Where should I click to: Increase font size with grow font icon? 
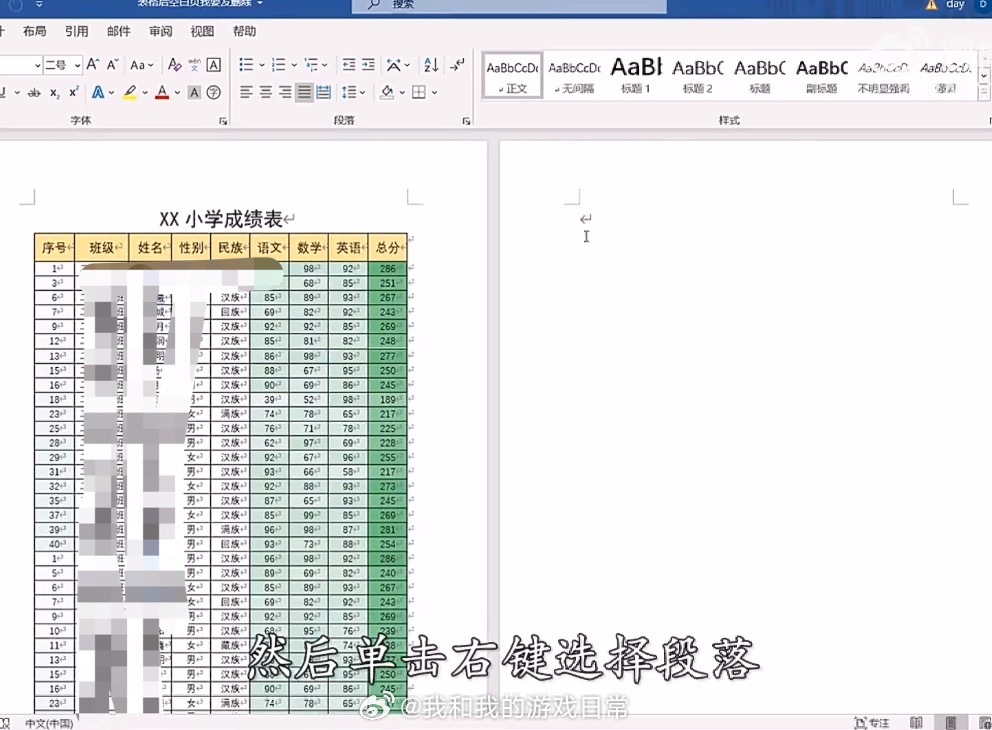tap(92, 65)
